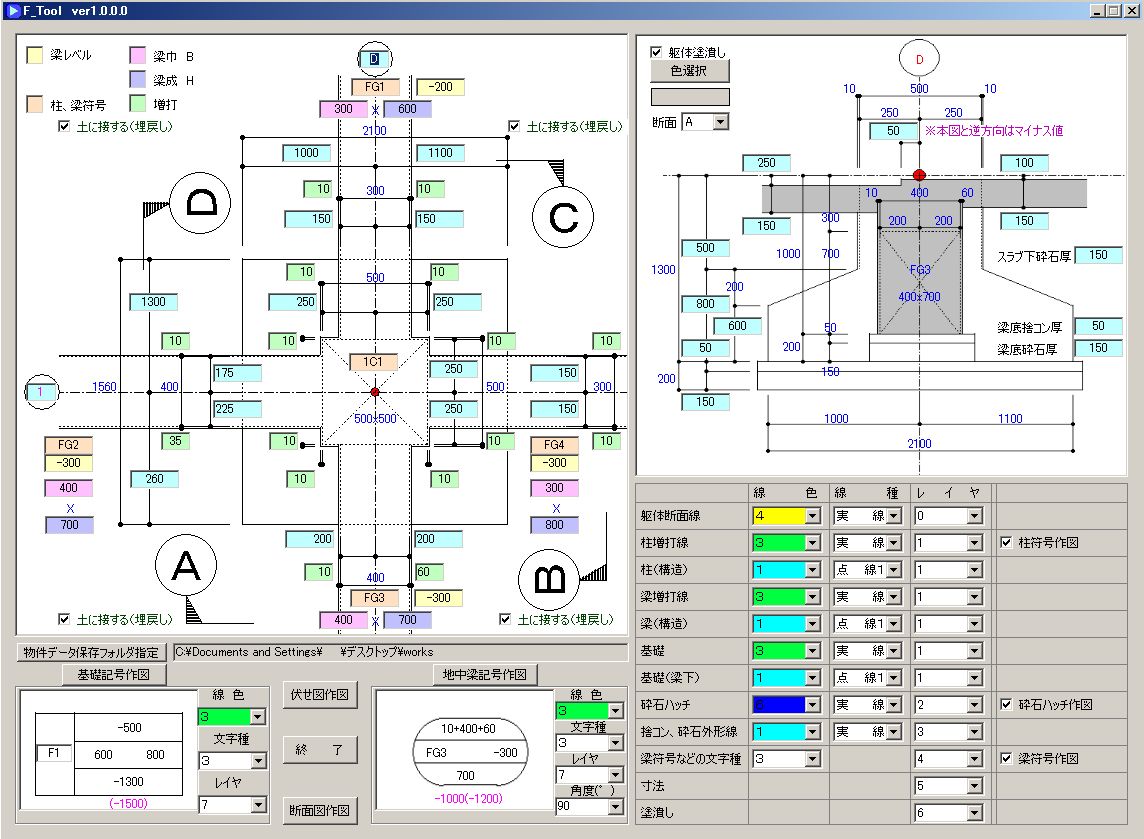
Task: Toggle the 躯体塗潰し checkbox
Action: [657, 52]
